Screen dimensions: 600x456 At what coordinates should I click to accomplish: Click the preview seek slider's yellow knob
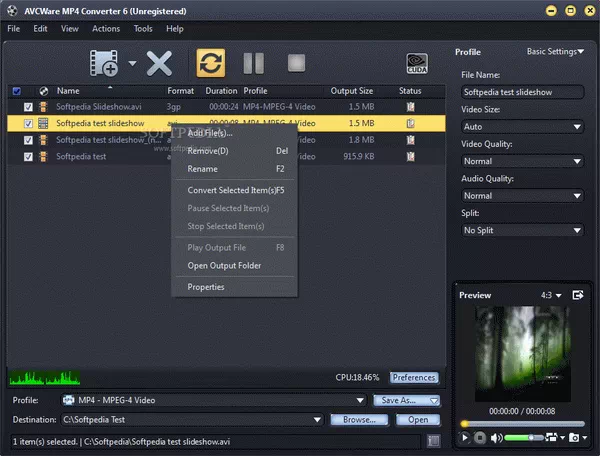click(465, 424)
